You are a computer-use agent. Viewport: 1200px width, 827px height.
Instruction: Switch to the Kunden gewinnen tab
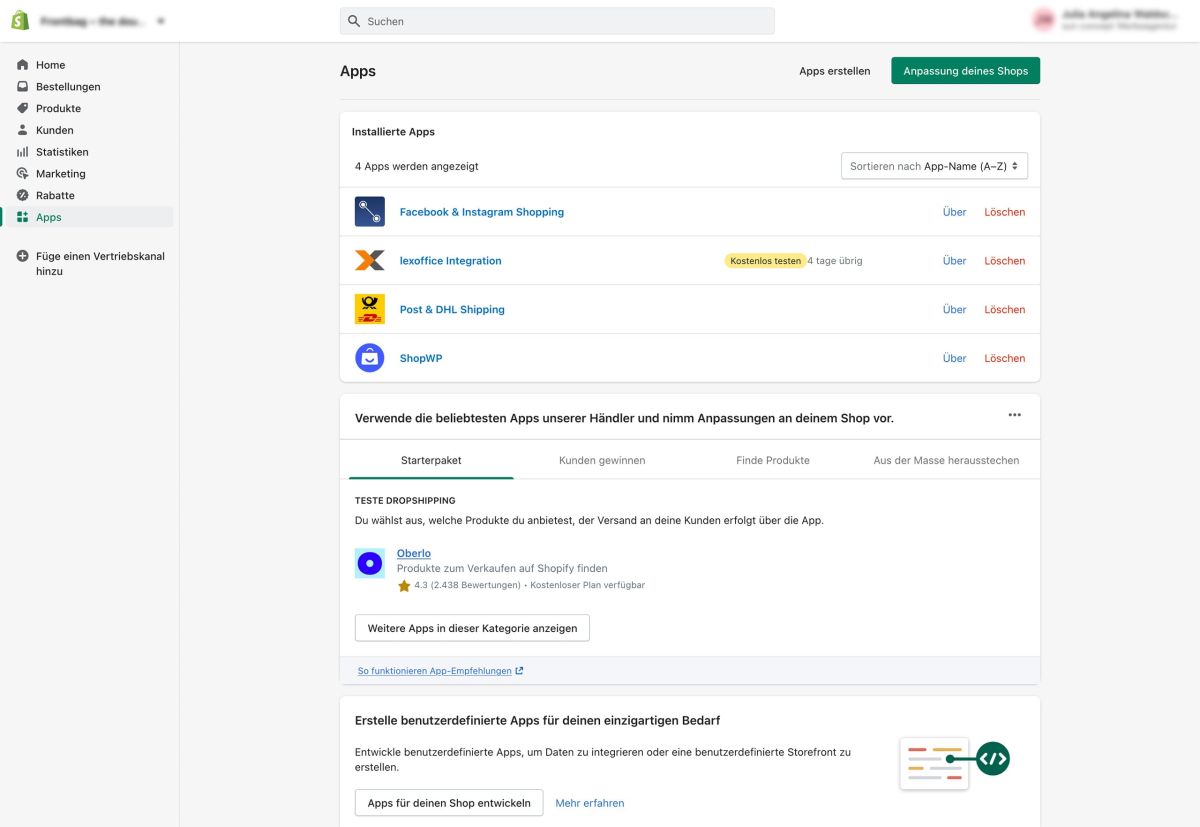tap(602, 460)
